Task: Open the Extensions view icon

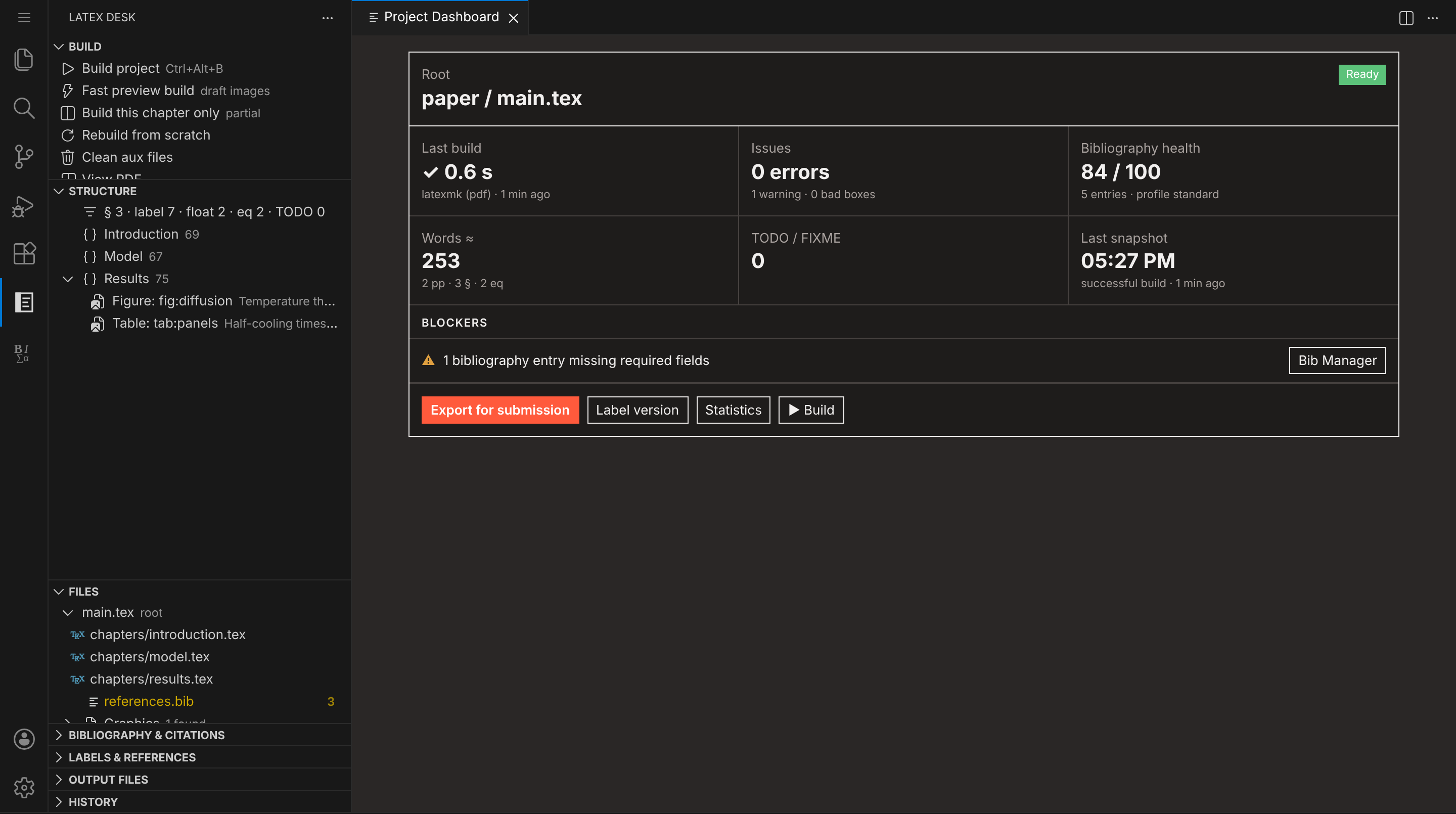Action: tap(24, 253)
